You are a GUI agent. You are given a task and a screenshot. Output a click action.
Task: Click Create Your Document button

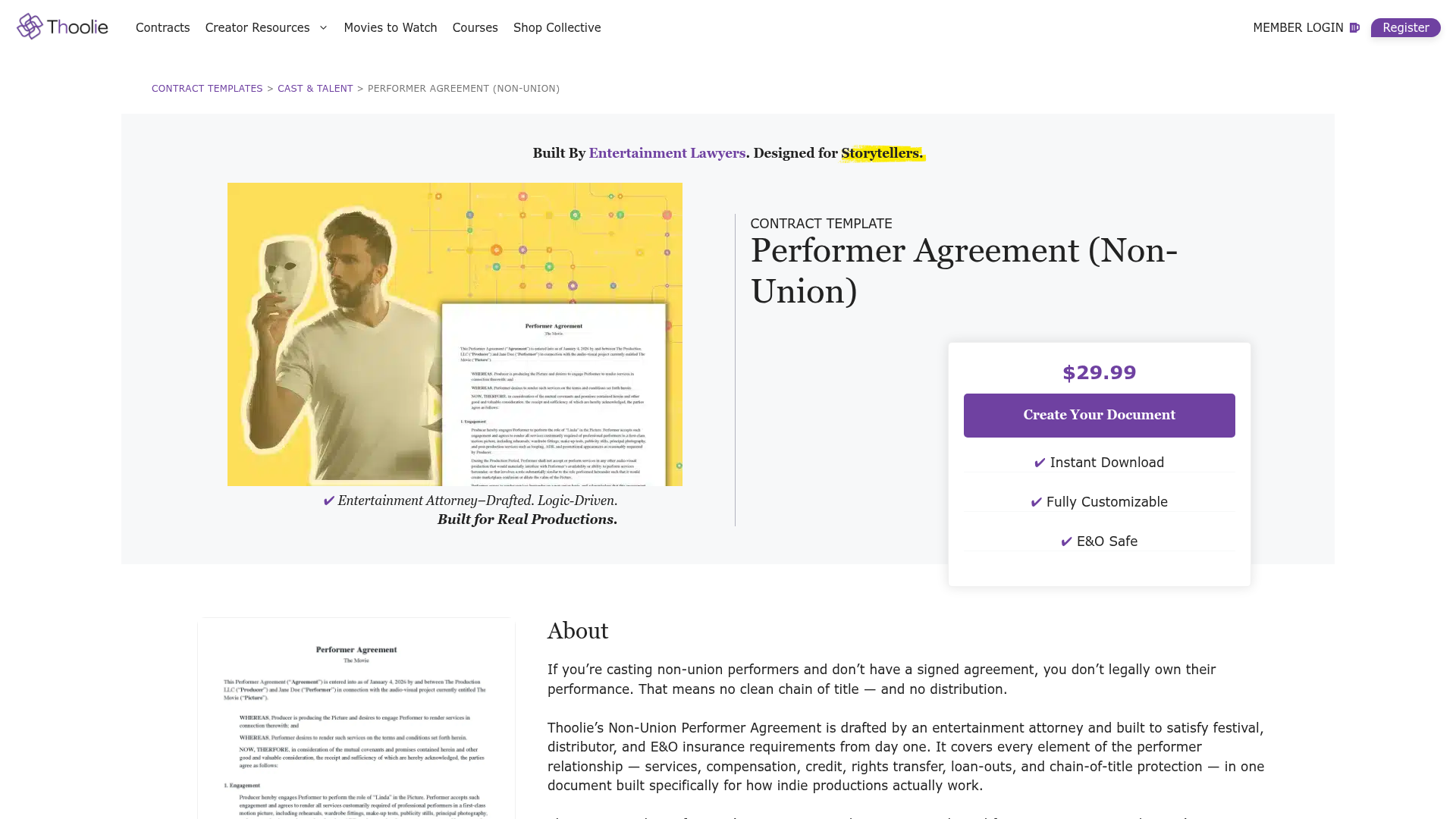click(1099, 416)
